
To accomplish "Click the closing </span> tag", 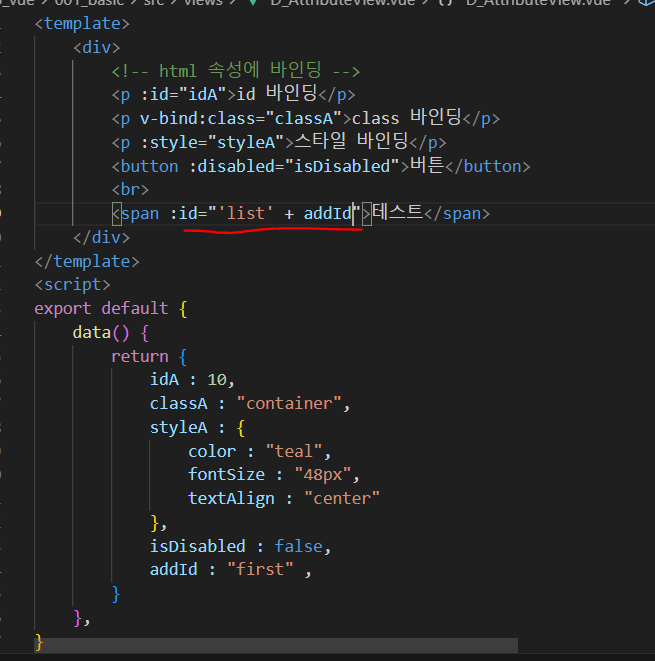I will tap(457, 214).
